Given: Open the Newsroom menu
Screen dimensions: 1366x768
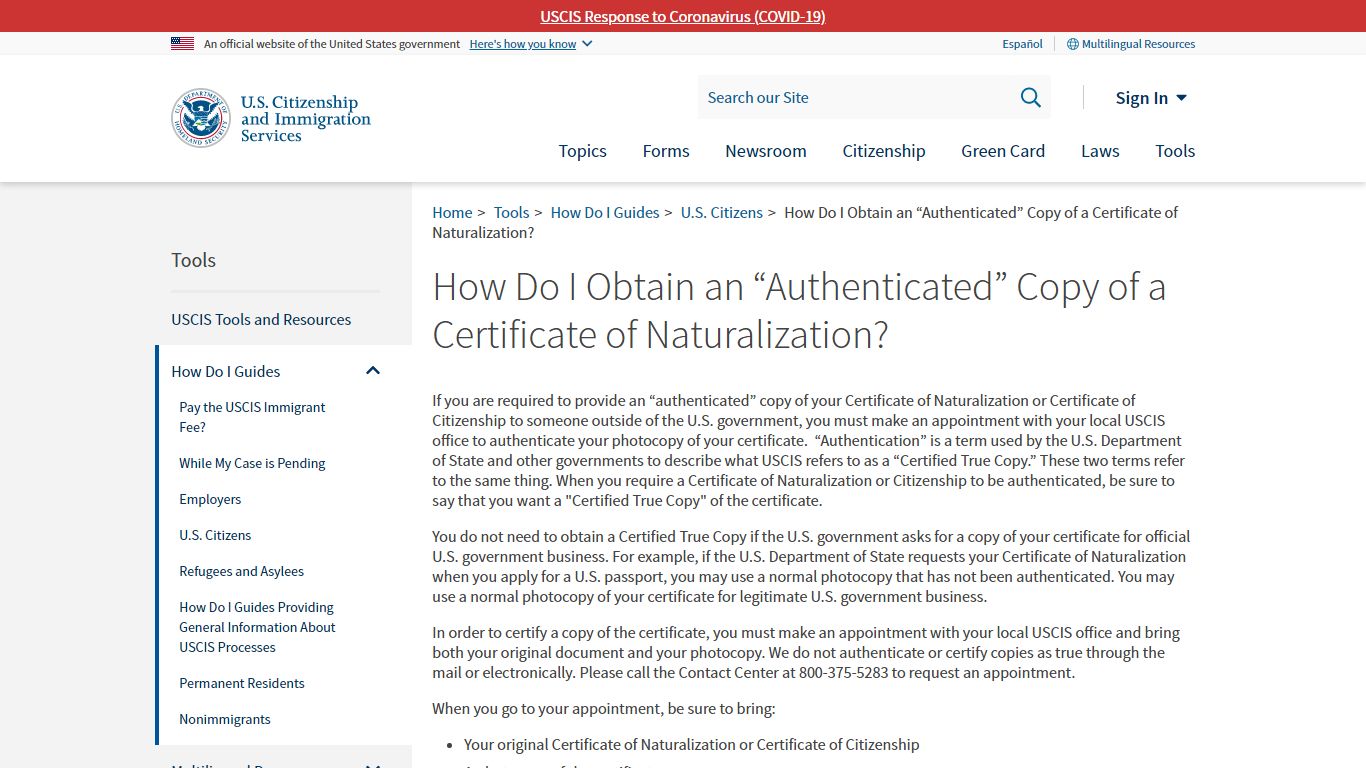Looking at the screenshot, I should pos(766,151).
